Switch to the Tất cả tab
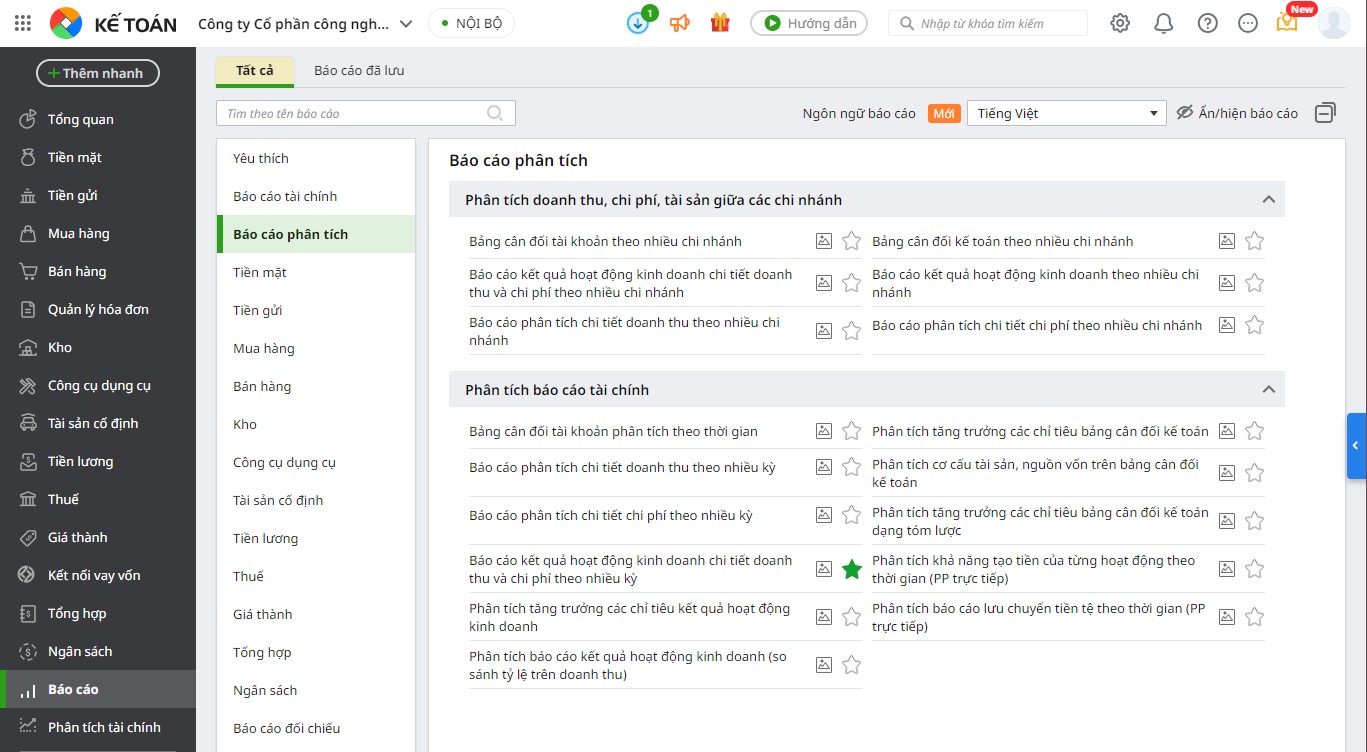The height and width of the screenshot is (752, 1367). coord(255,71)
